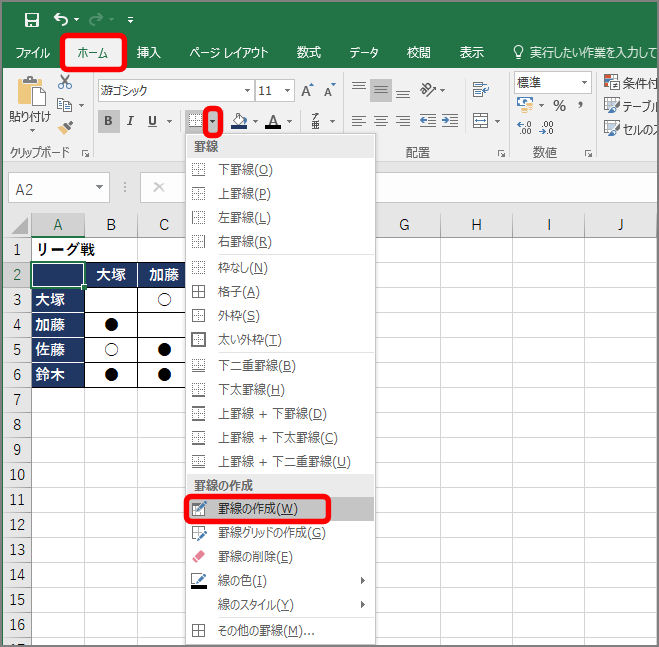Click the middle align icon
This screenshot has height=647, width=659.
point(381,90)
